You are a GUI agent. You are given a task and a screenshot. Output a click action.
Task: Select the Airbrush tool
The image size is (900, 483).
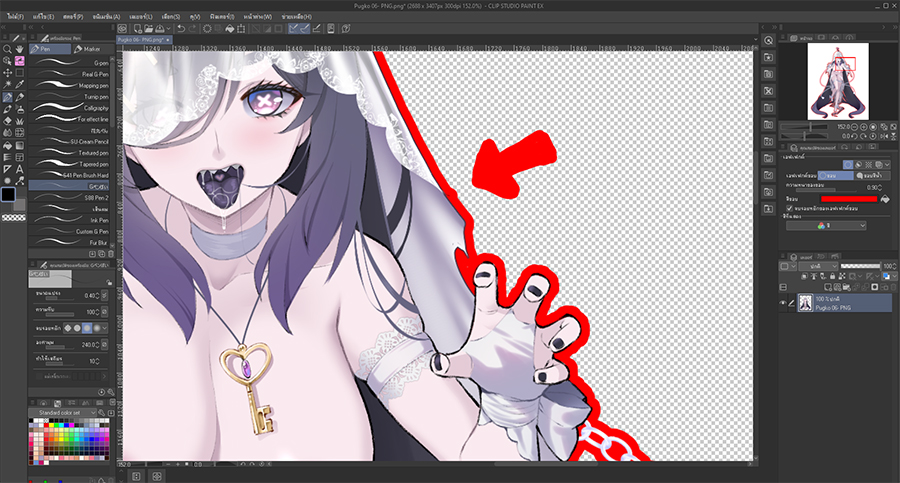tap(20, 109)
